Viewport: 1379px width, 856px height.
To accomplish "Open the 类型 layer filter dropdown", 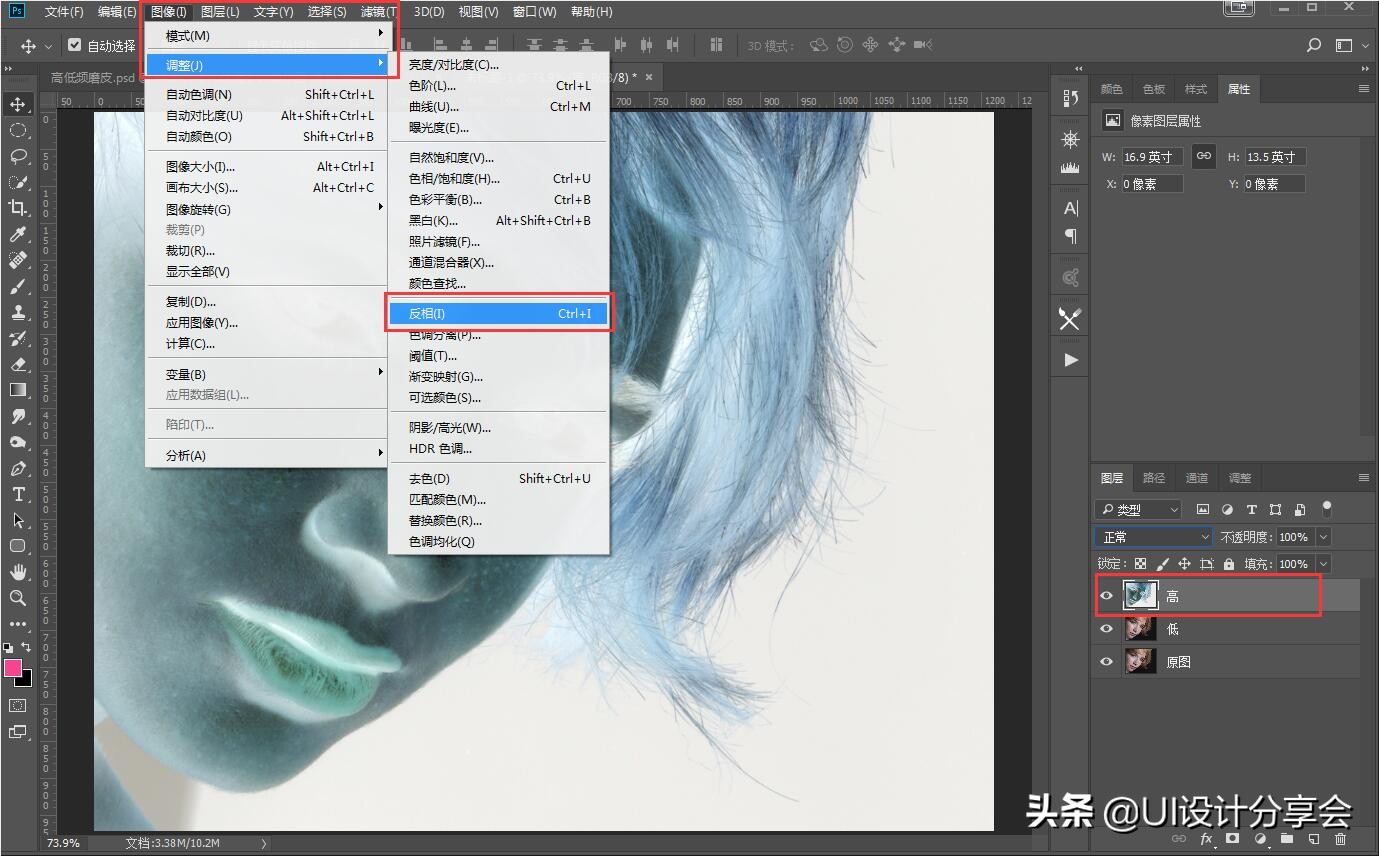I will click(x=1138, y=509).
